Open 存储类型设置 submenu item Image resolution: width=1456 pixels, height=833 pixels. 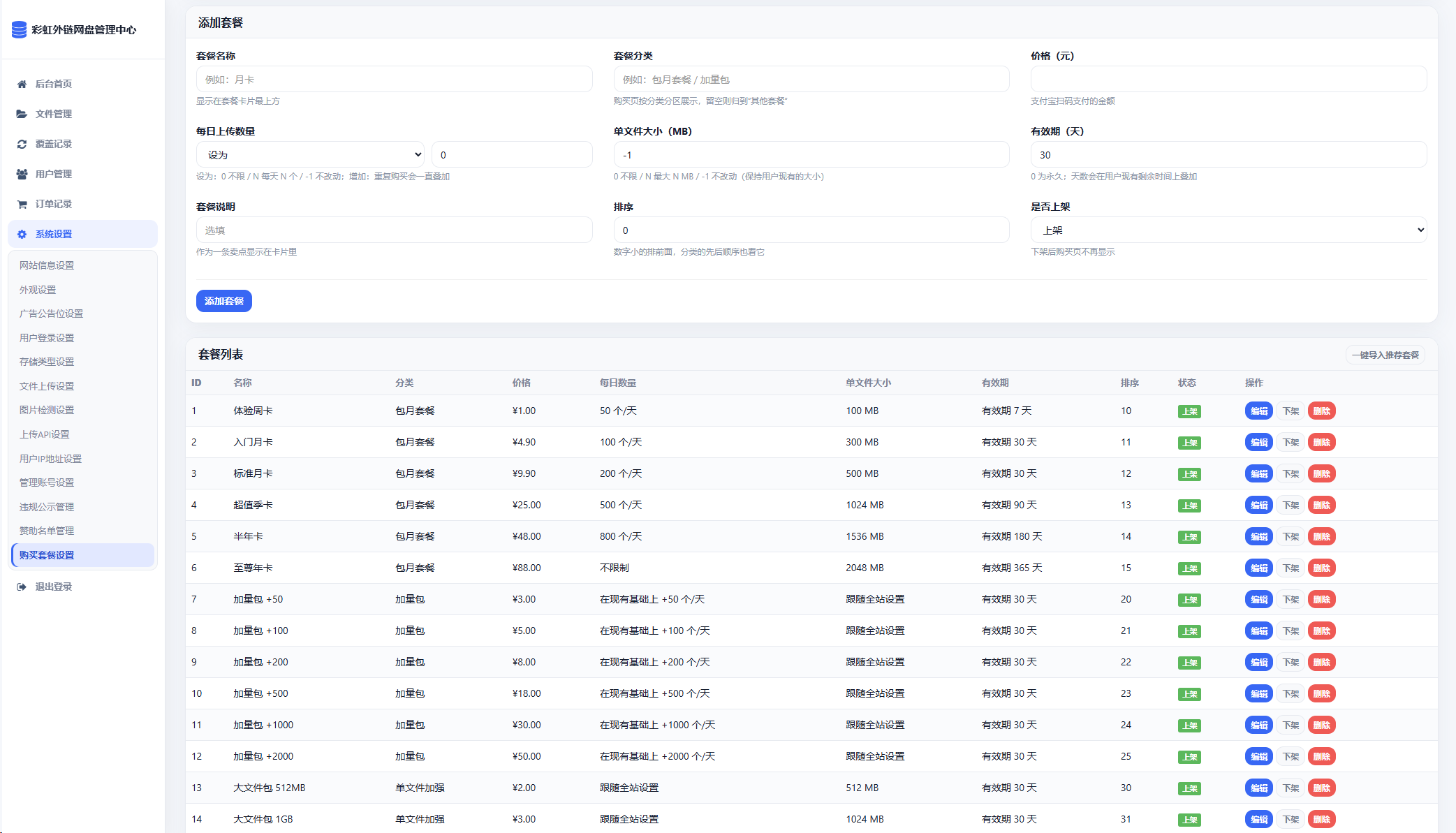pyautogui.click(x=47, y=362)
